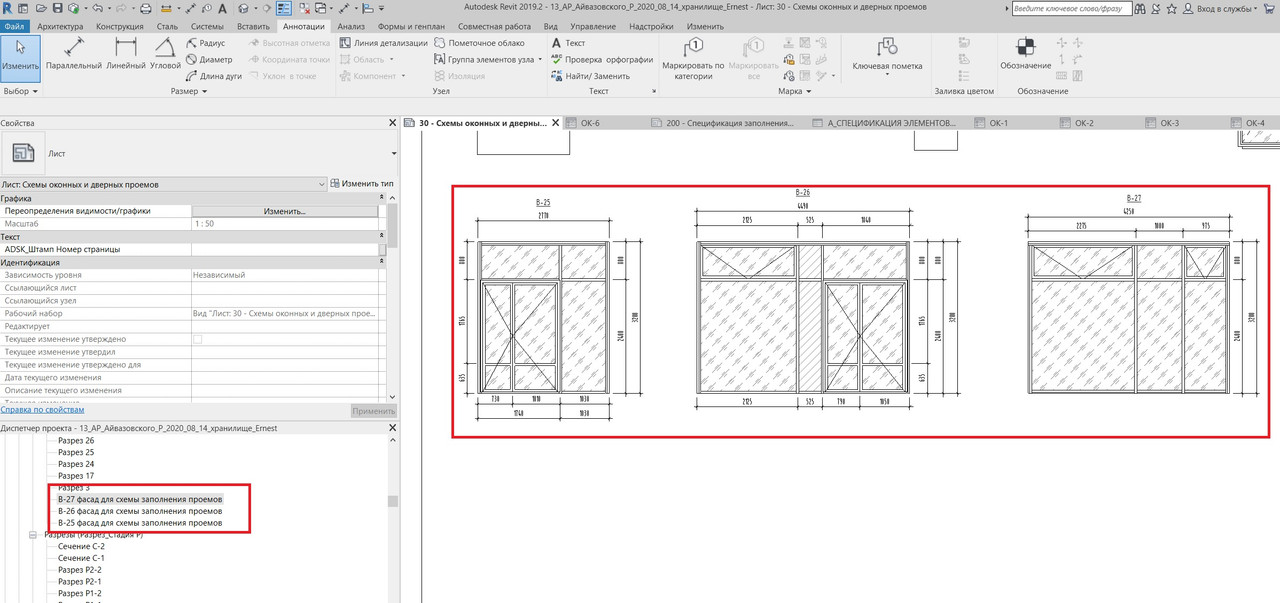Open the Лист type selector dropdown
The width and height of the screenshot is (1280, 603).
point(393,154)
